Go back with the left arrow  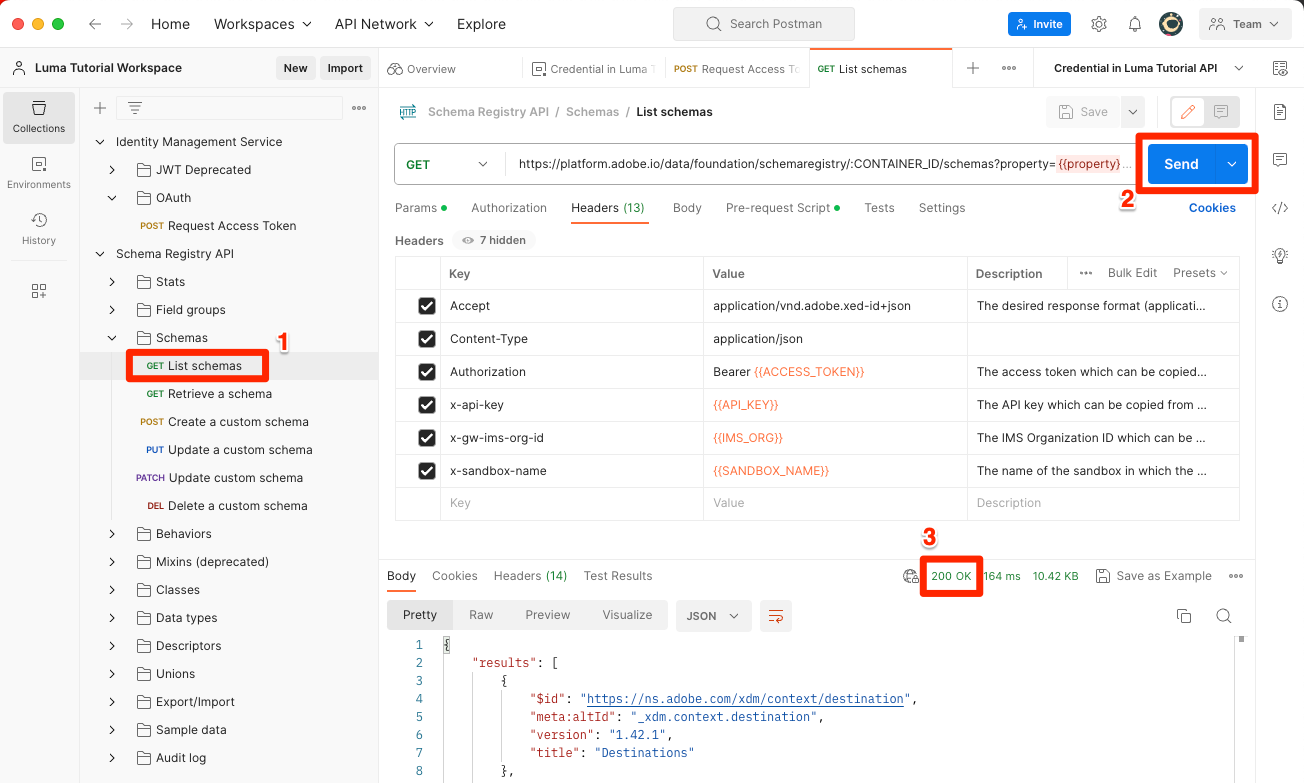point(95,24)
